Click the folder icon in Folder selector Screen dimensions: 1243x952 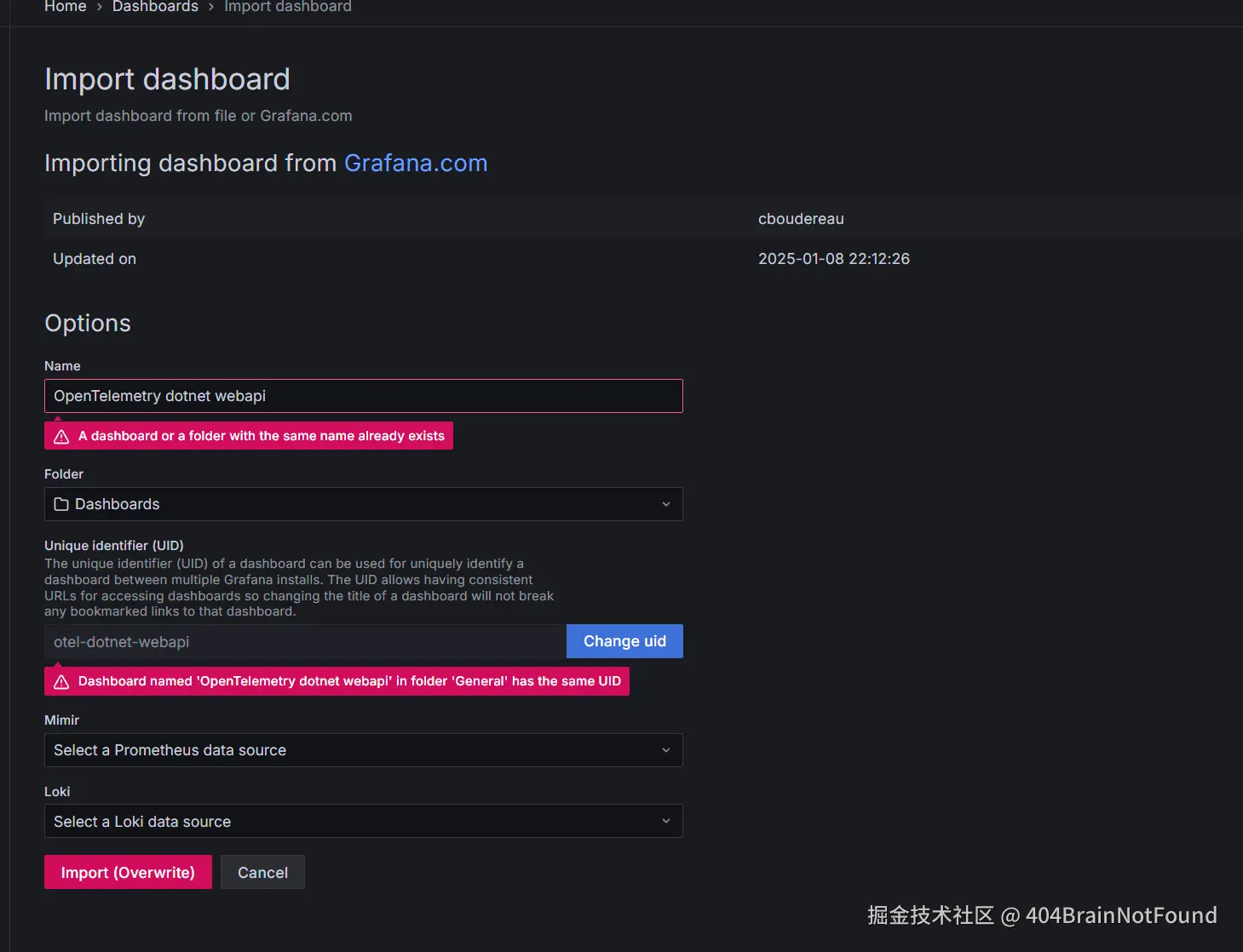pyautogui.click(x=61, y=504)
